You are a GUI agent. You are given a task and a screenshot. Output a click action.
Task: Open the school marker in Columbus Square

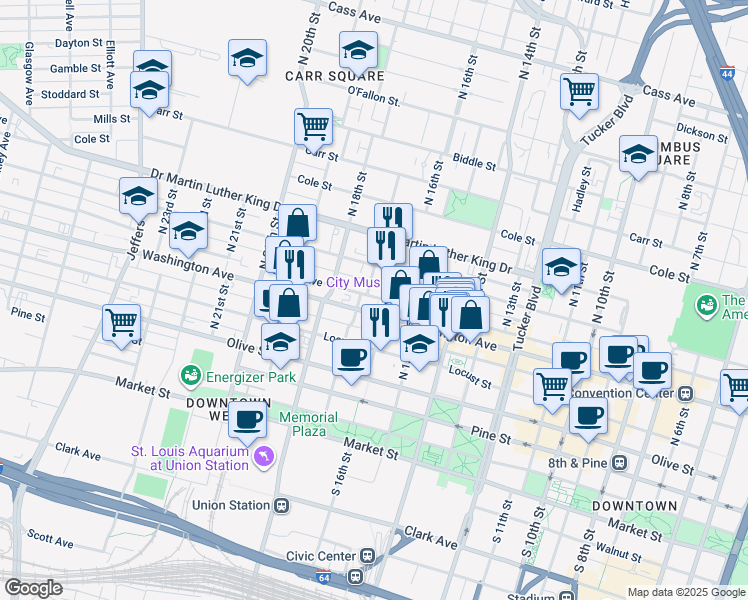tap(638, 154)
